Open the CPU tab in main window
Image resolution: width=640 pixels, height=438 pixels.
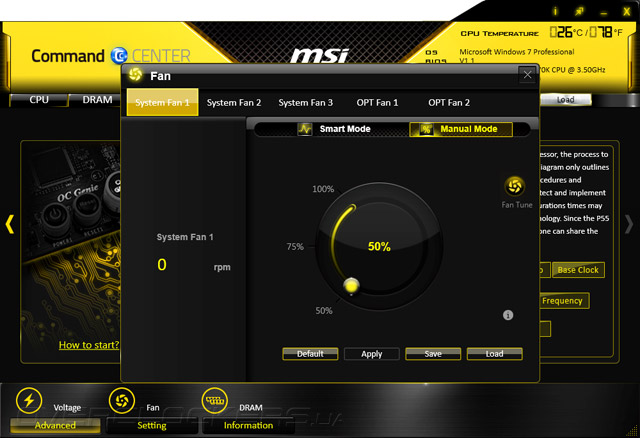(x=39, y=100)
